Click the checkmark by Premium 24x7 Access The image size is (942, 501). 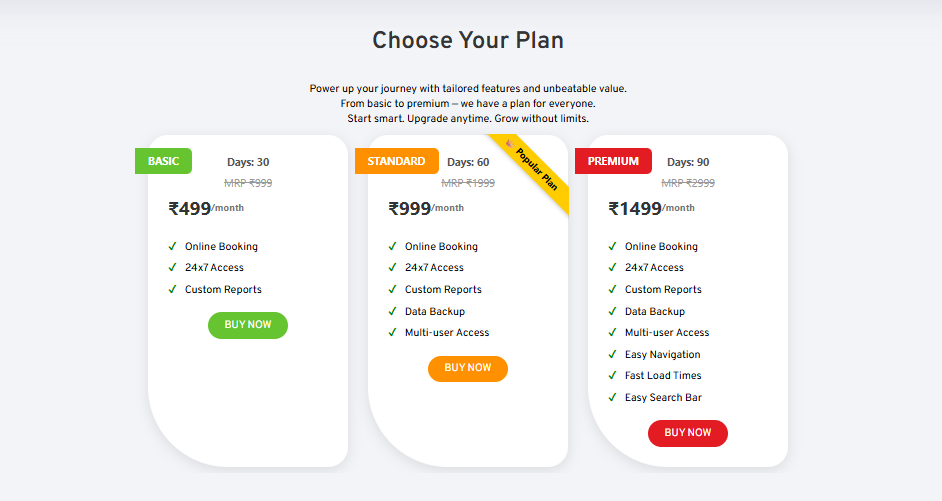[613, 268]
